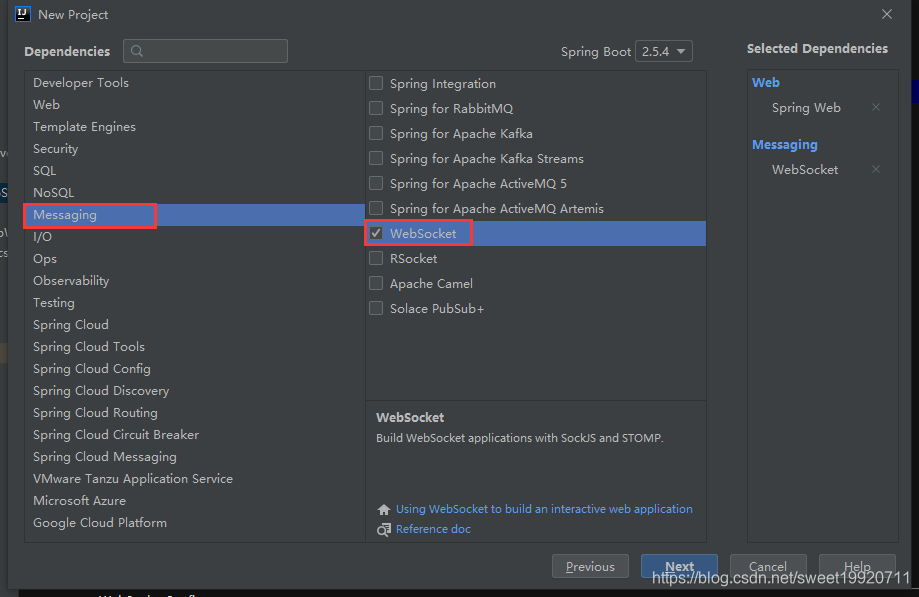The image size is (919, 597).
Task: Click the IntelliJ IDEA logo in title bar
Action: 22,14
